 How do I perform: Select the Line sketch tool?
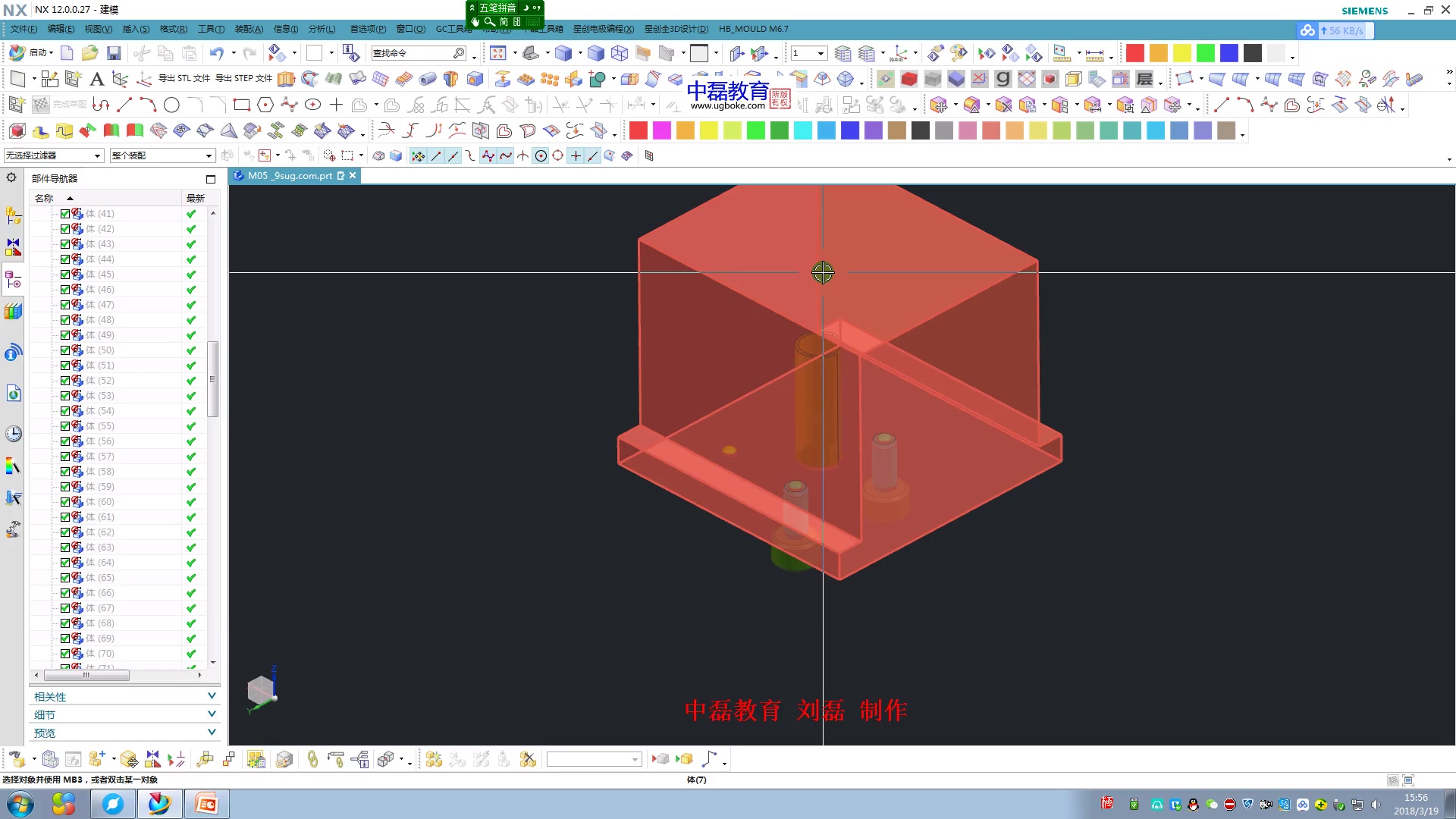click(x=125, y=105)
